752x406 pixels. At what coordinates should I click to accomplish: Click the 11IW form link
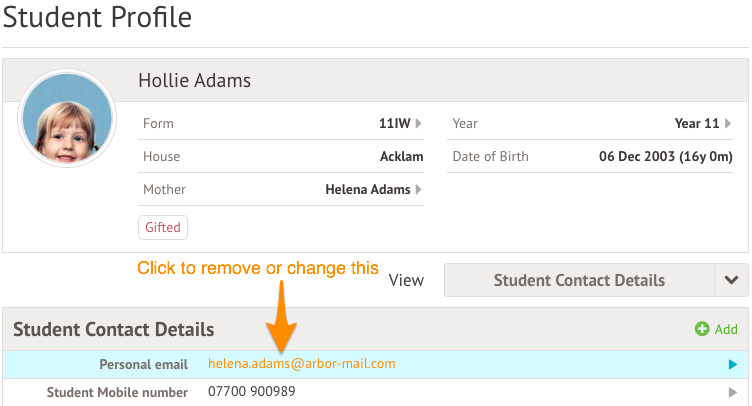[x=394, y=124]
